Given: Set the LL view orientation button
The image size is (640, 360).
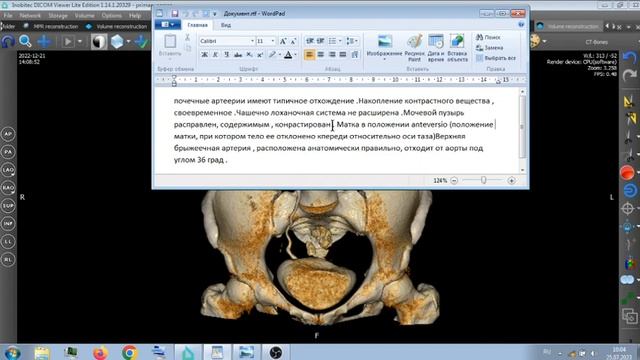Looking at the screenshot, I should click(8, 242).
